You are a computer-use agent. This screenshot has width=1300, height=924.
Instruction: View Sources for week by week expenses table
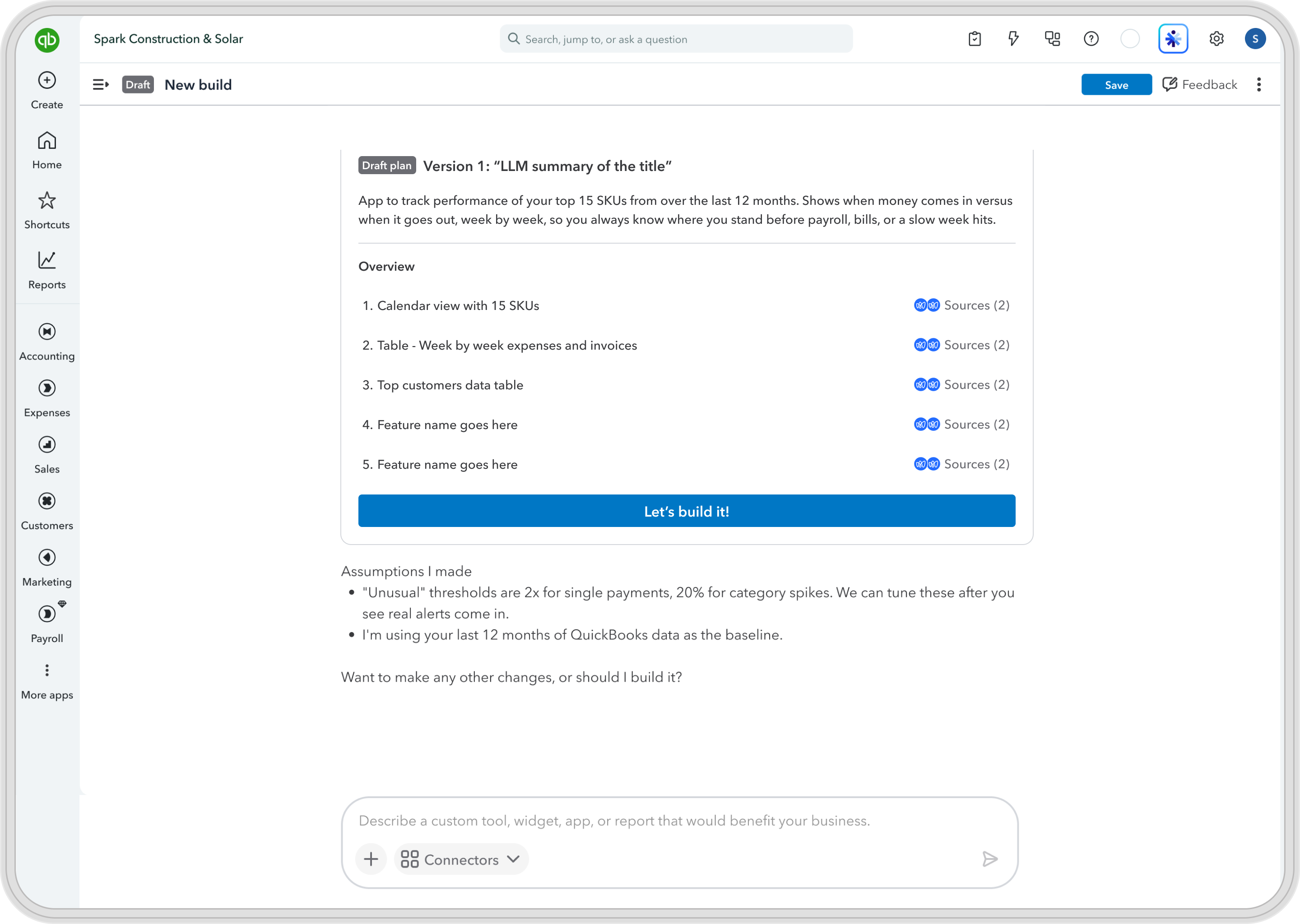coord(961,345)
